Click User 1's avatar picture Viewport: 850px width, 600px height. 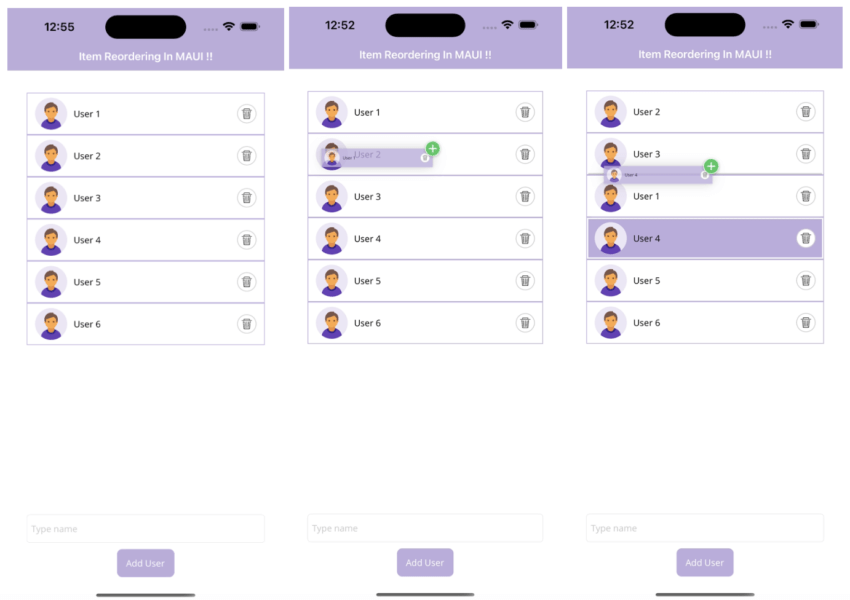pyautogui.click(x=50, y=113)
